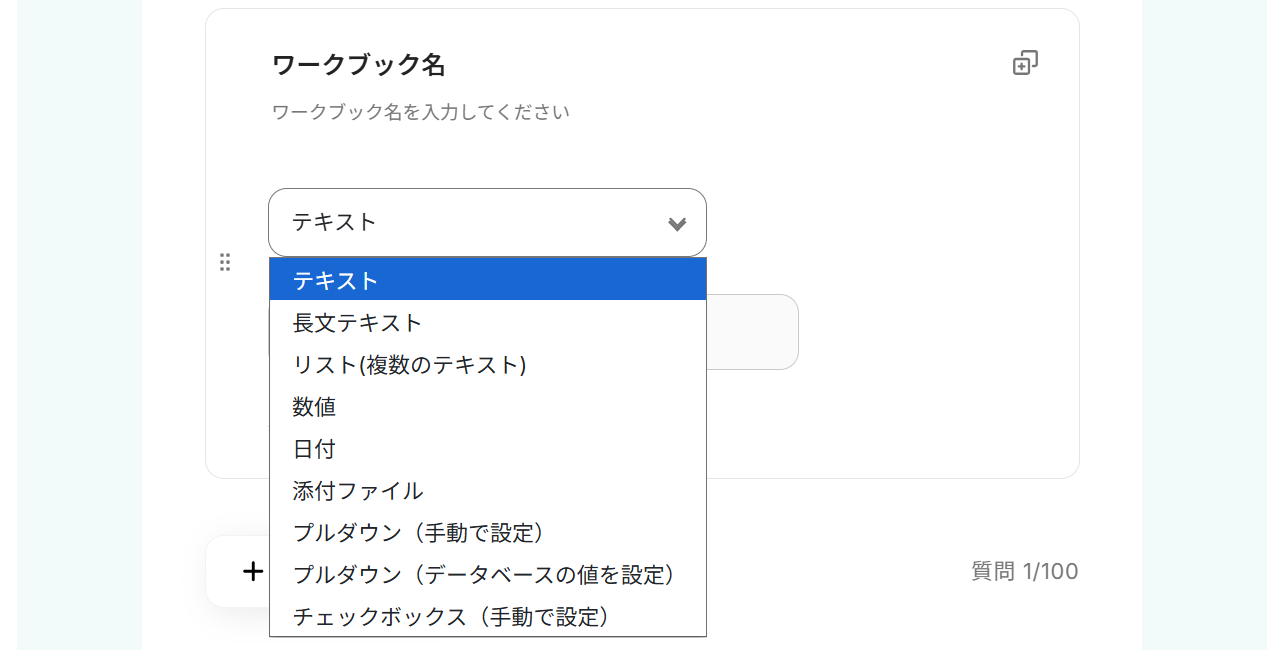The height and width of the screenshot is (650, 1280).
Task: Click the six-dot drag handle icon
Action: point(225,262)
